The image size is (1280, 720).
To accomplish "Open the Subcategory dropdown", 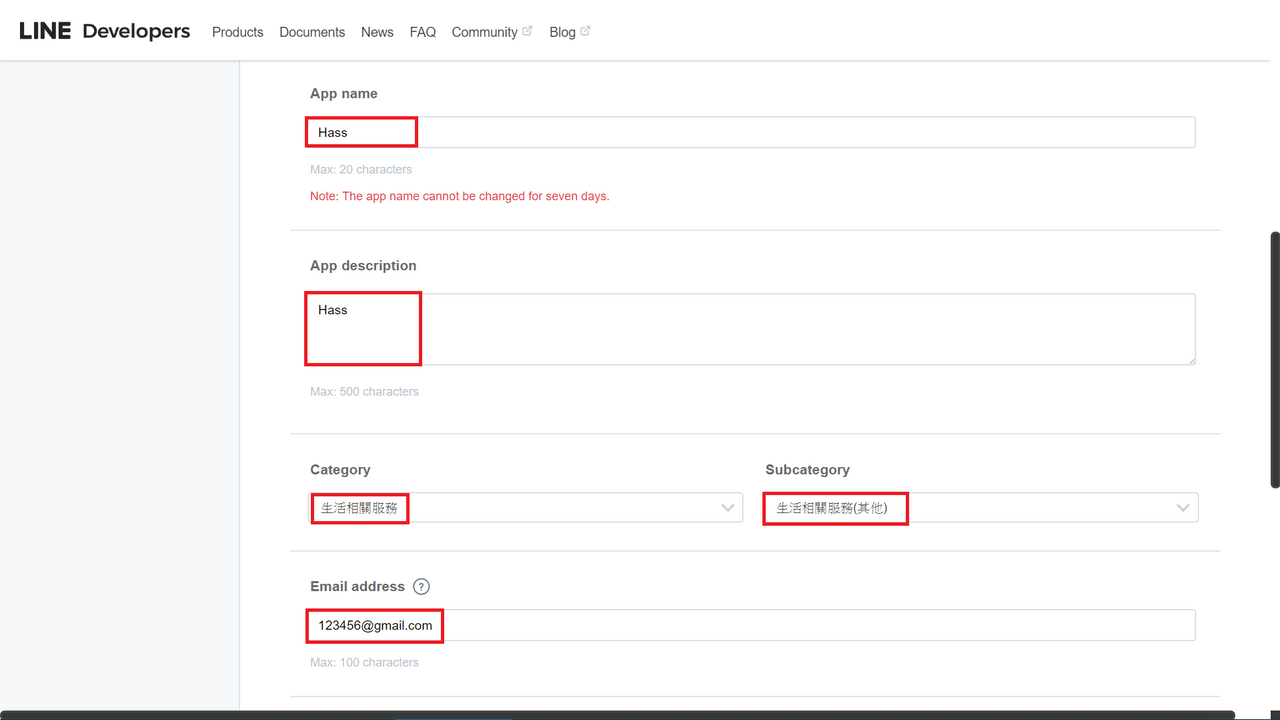I will (x=981, y=508).
